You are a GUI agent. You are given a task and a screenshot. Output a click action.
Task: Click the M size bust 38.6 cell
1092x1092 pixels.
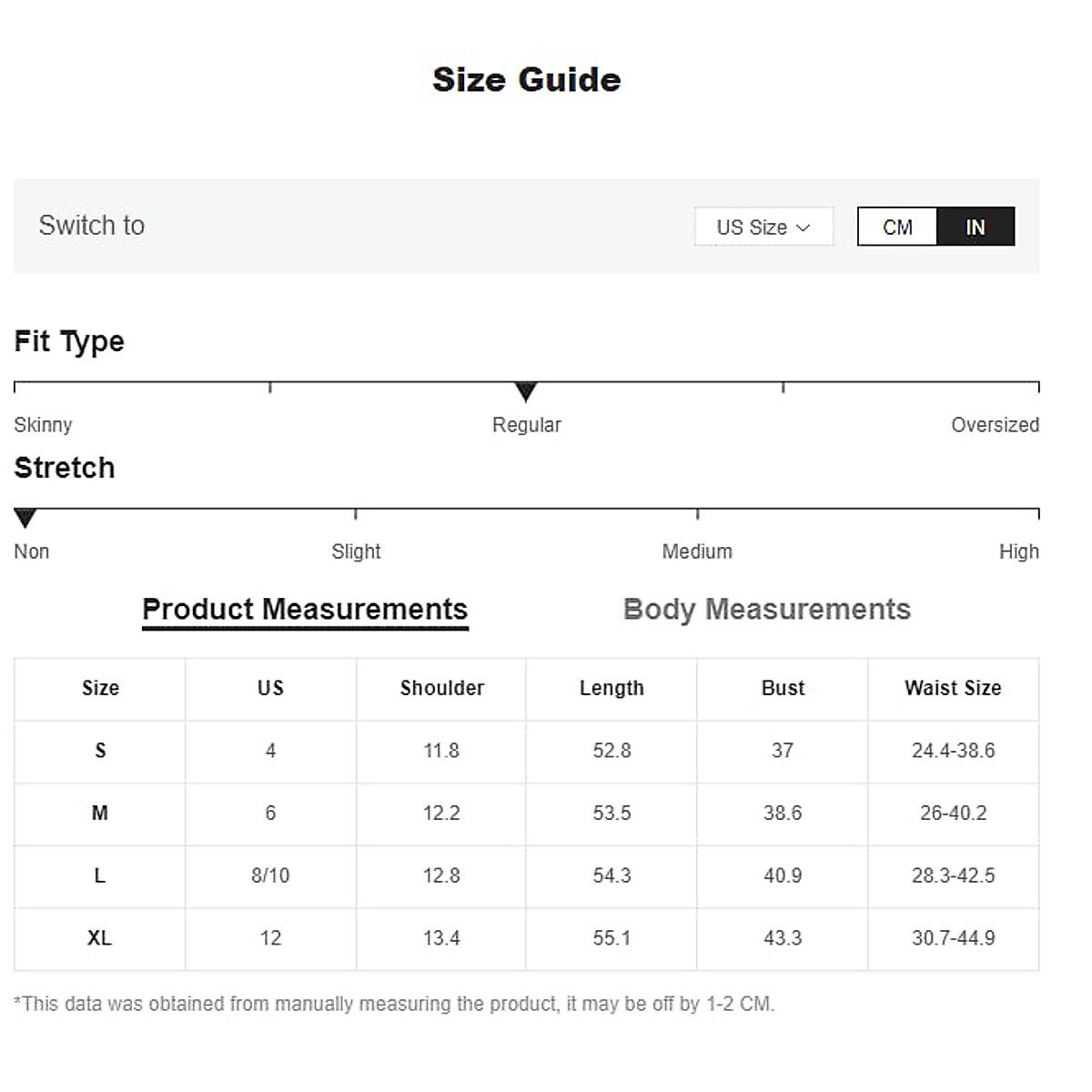click(x=783, y=814)
